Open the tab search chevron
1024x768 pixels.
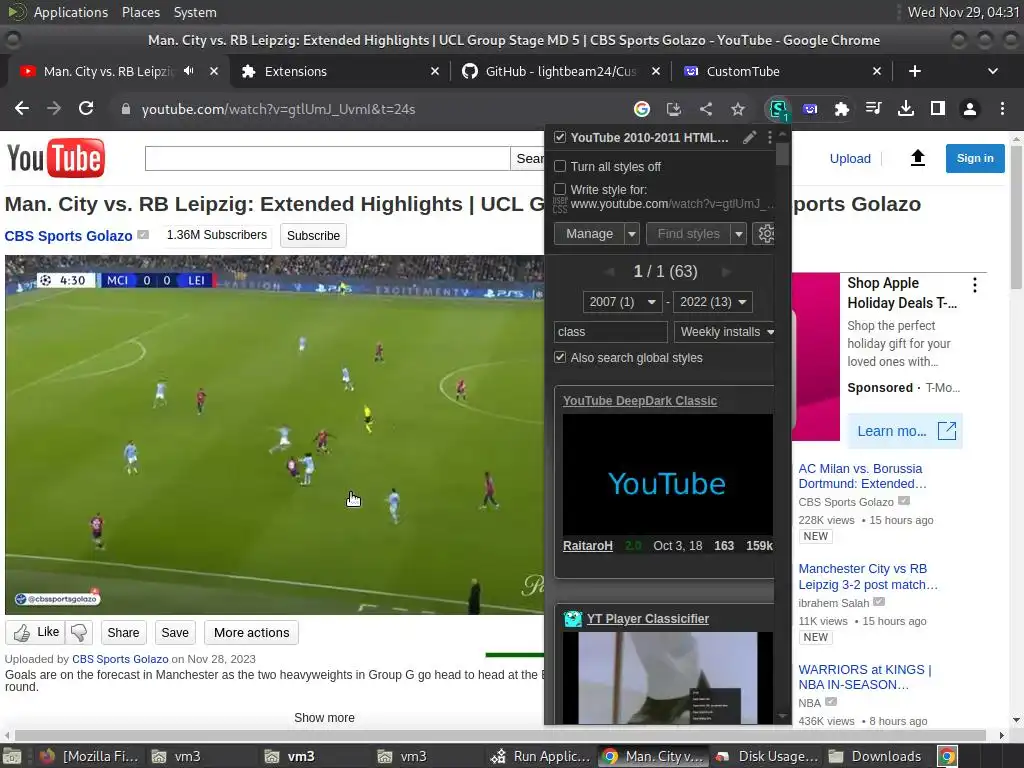coord(993,71)
